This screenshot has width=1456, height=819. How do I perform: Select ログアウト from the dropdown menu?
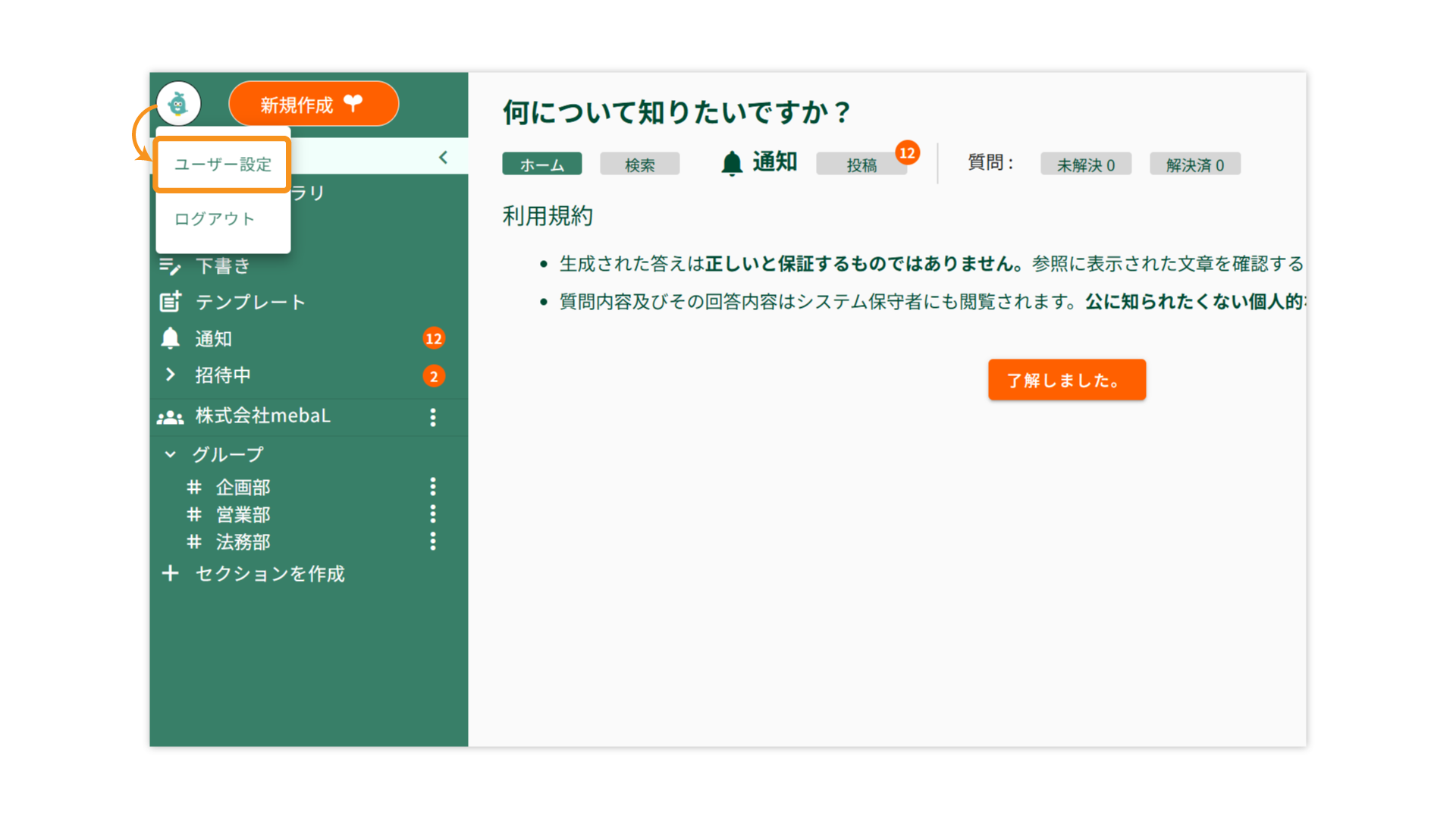[215, 219]
